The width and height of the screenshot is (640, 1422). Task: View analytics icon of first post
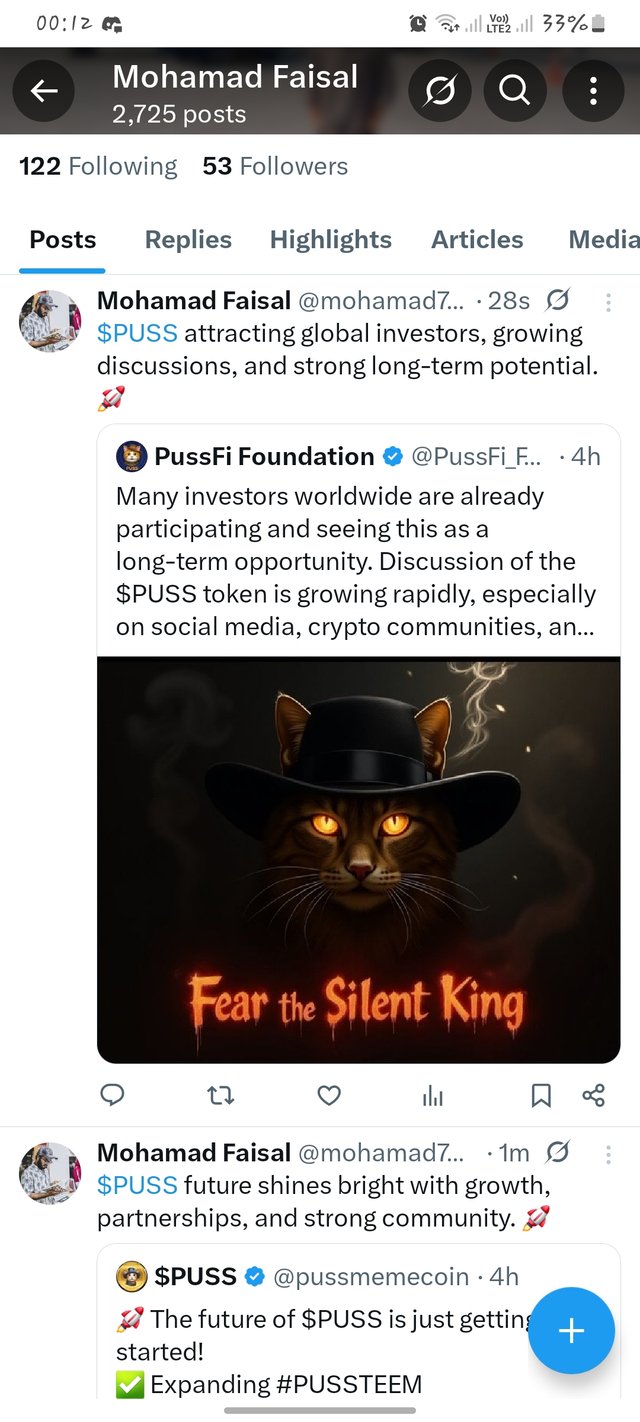433,1097
